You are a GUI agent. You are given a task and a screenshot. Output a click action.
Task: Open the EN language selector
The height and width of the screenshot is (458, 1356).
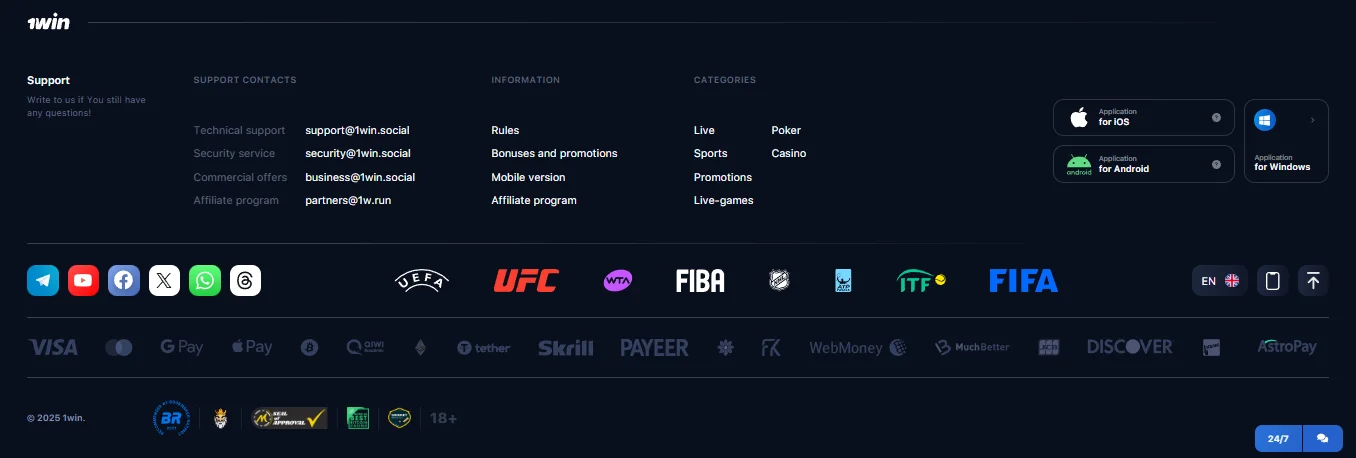pos(1219,281)
